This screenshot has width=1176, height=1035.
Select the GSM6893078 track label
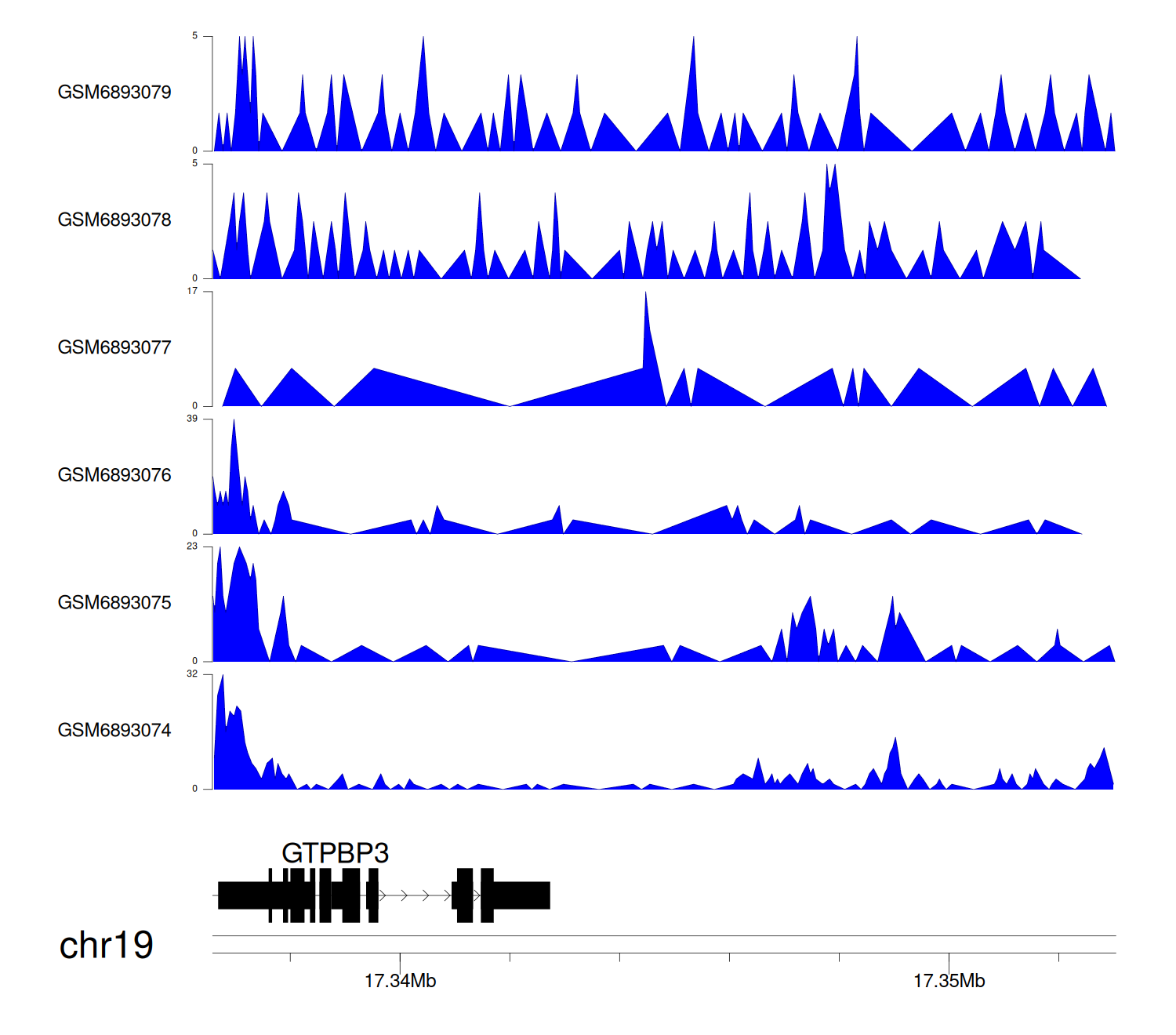pyautogui.click(x=114, y=220)
